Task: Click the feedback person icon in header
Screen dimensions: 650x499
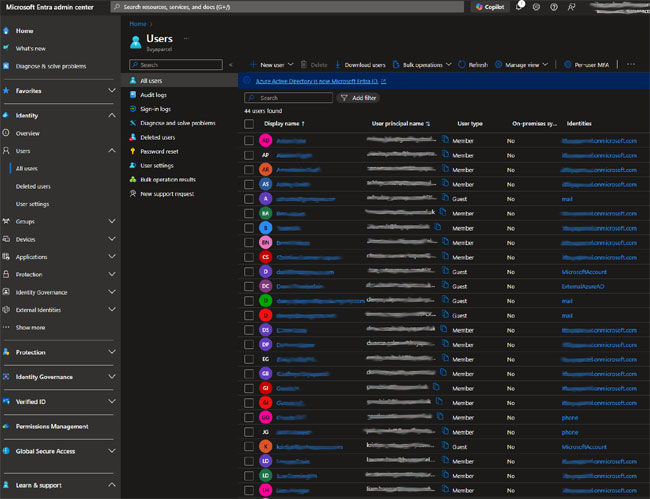Action: click(x=571, y=7)
